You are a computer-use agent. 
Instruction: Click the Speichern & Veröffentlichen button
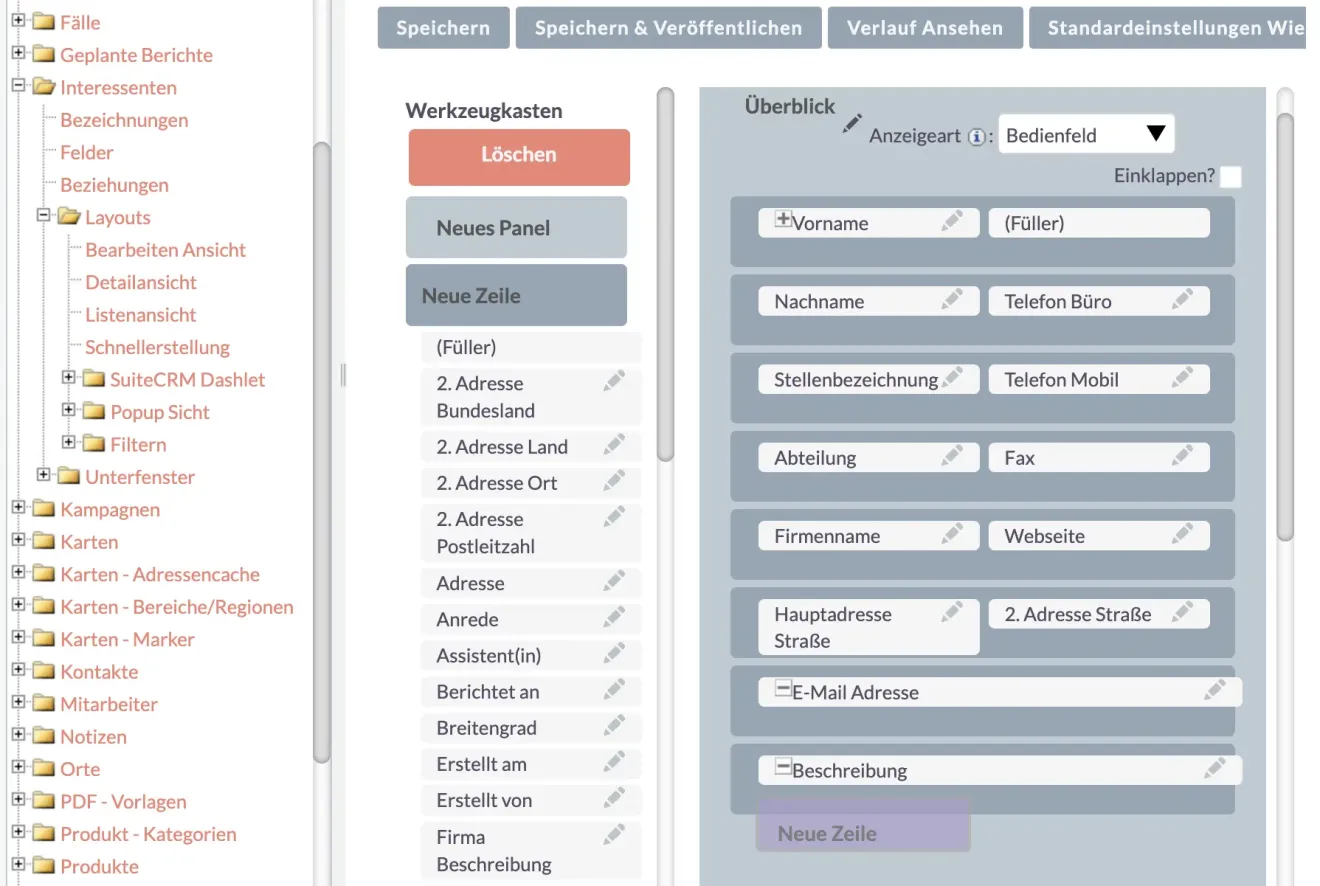tap(668, 28)
